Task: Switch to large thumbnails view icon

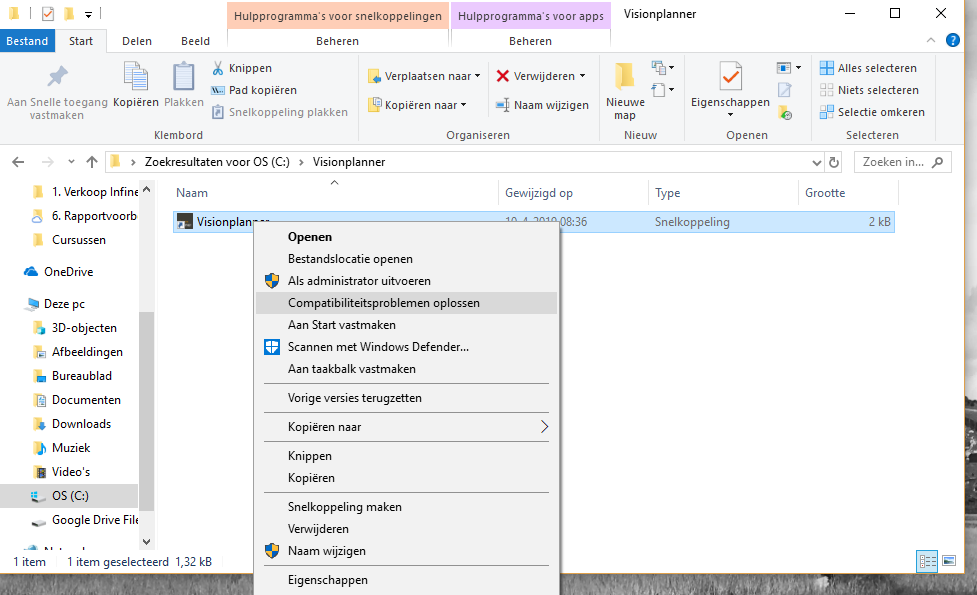Action: (949, 561)
